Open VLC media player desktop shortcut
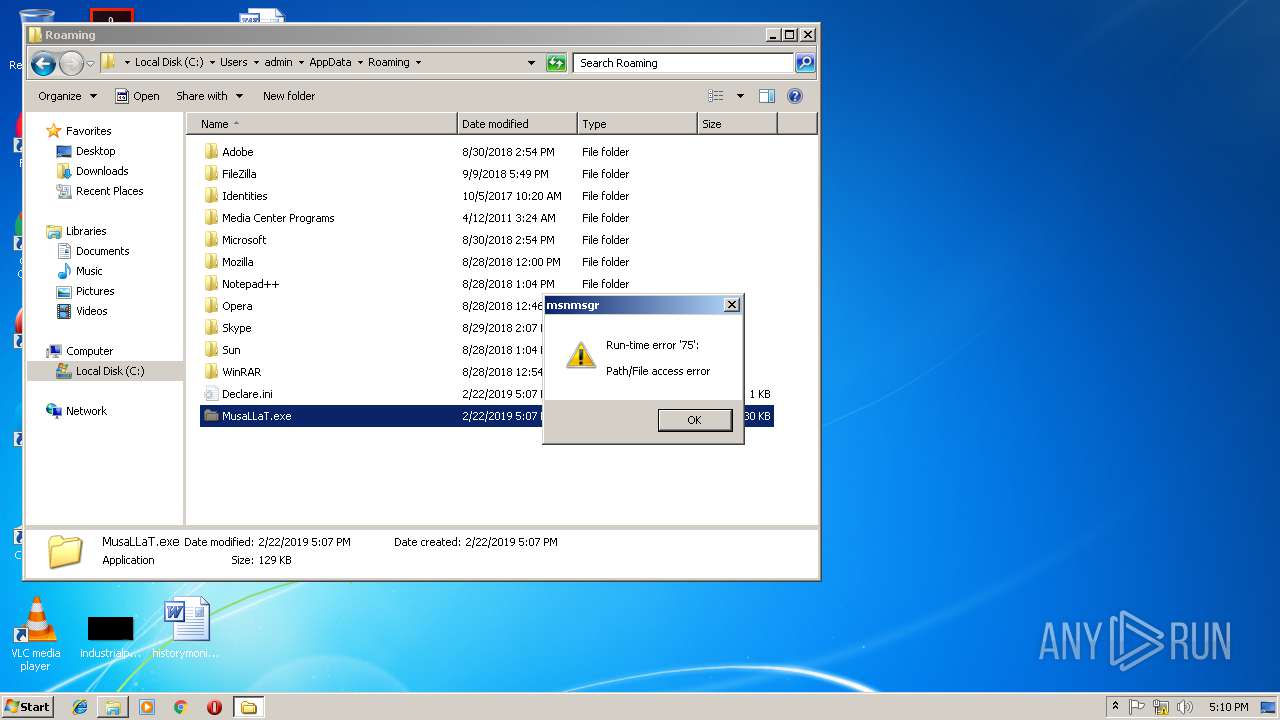Screen dimensions: 1280x720 [36, 635]
